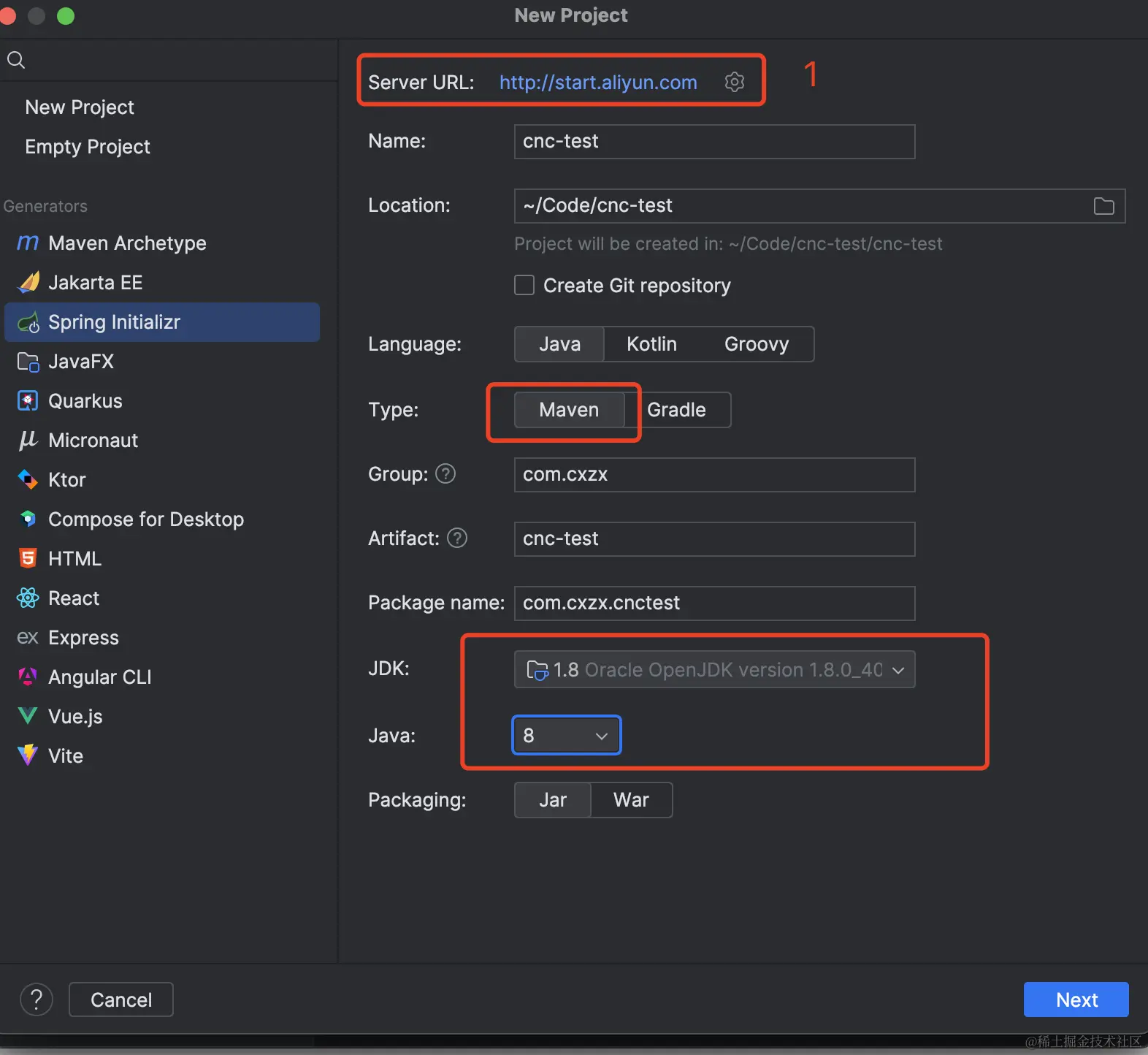The image size is (1148, 1055).
Task: Click the Ktor logo icon
Action: coord(28,479)
